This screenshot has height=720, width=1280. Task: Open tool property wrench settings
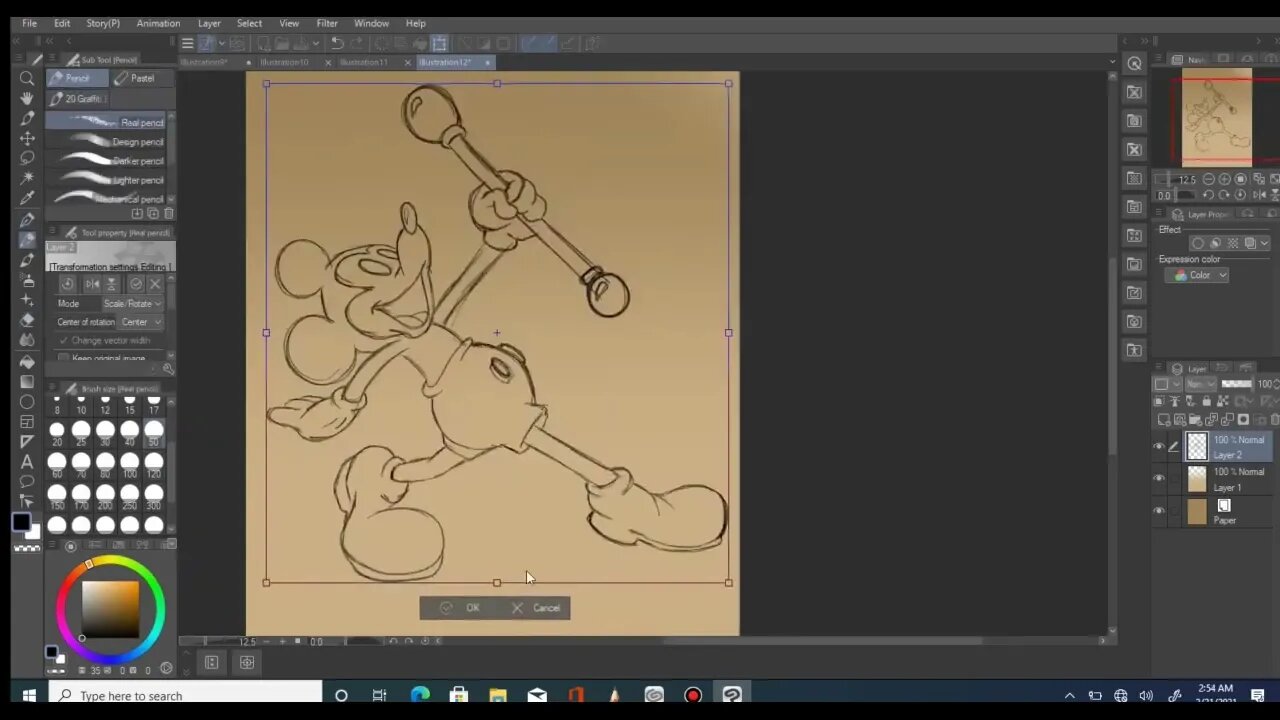pos(168,369)
